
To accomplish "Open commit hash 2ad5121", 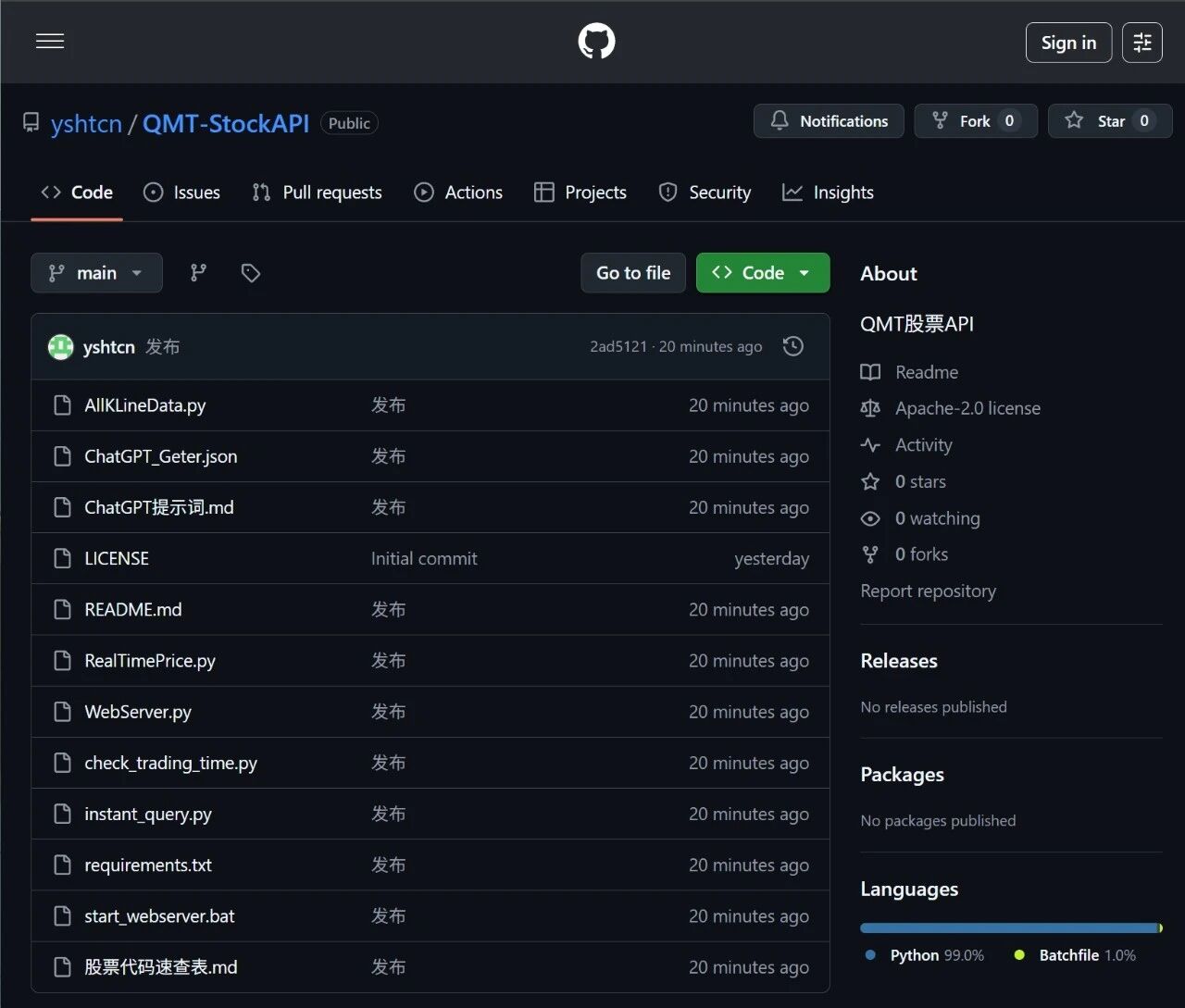I will 618,347.
